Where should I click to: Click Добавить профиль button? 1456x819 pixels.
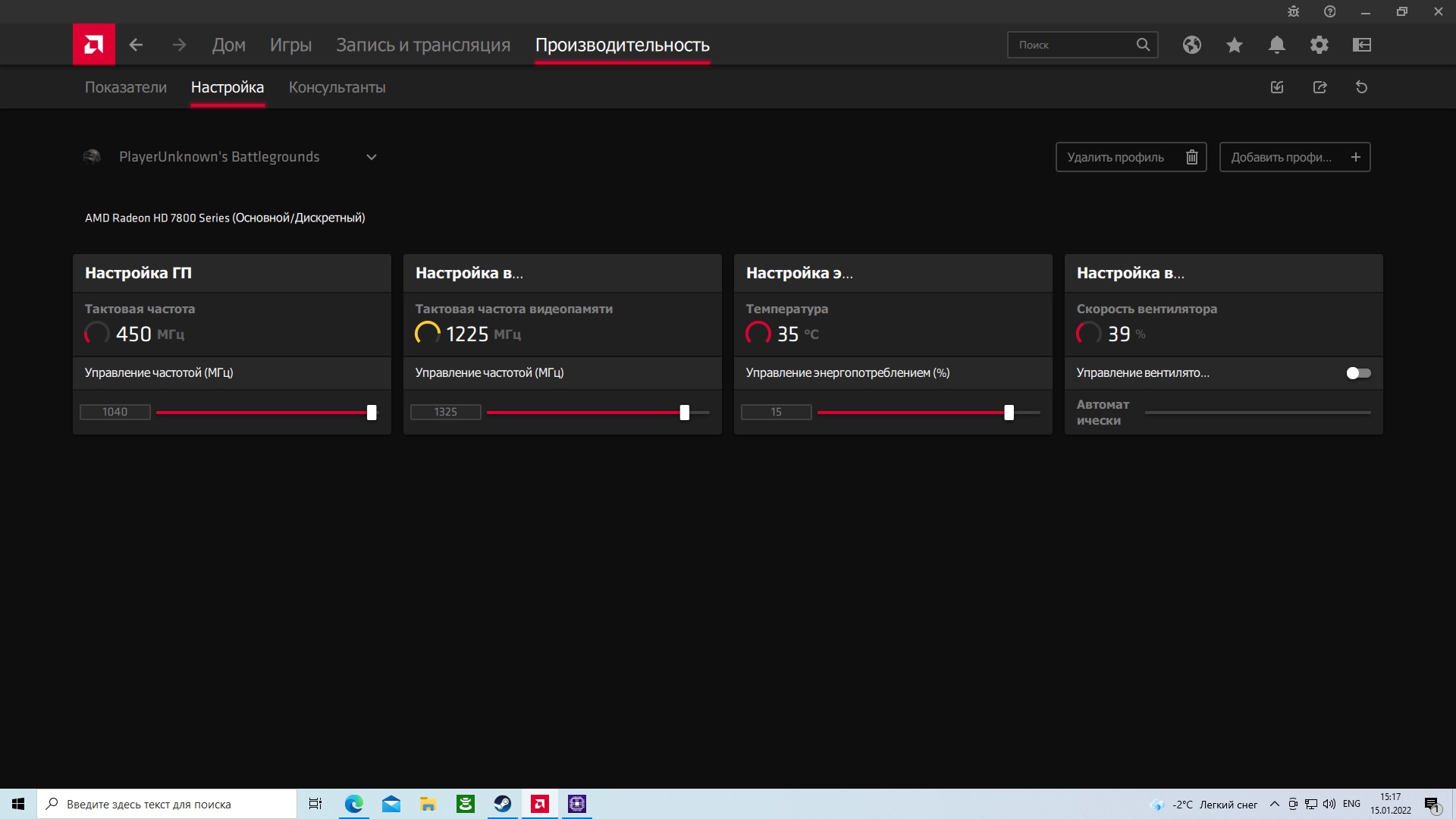point(1294,157)
